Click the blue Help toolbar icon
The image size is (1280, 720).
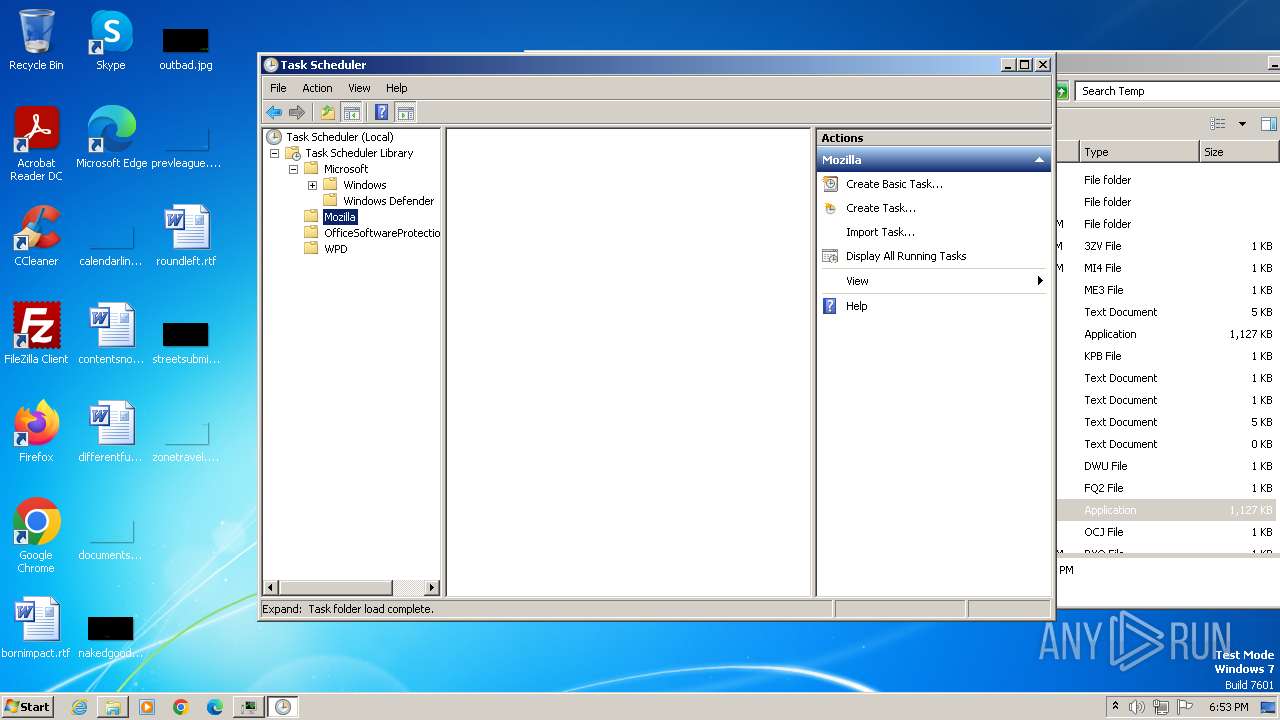tap(381, 112)
